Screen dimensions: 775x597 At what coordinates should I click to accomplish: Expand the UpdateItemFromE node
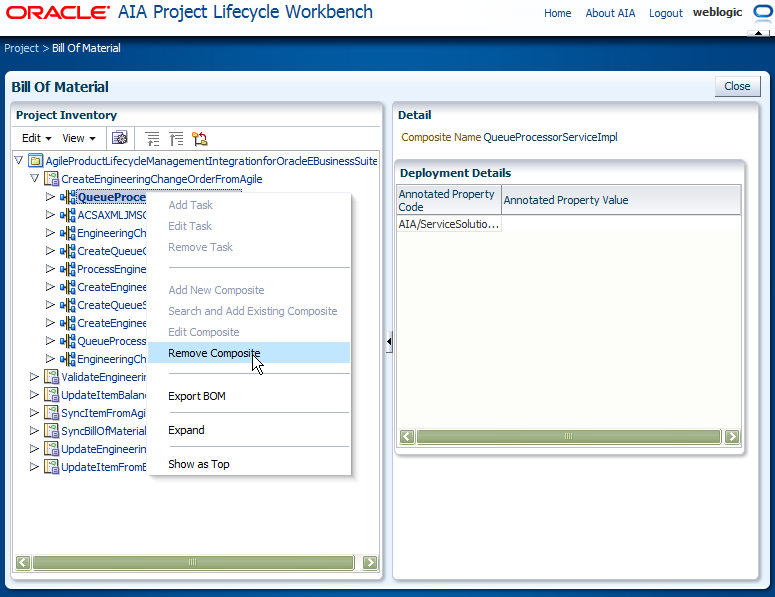click(x=34, y=467)
